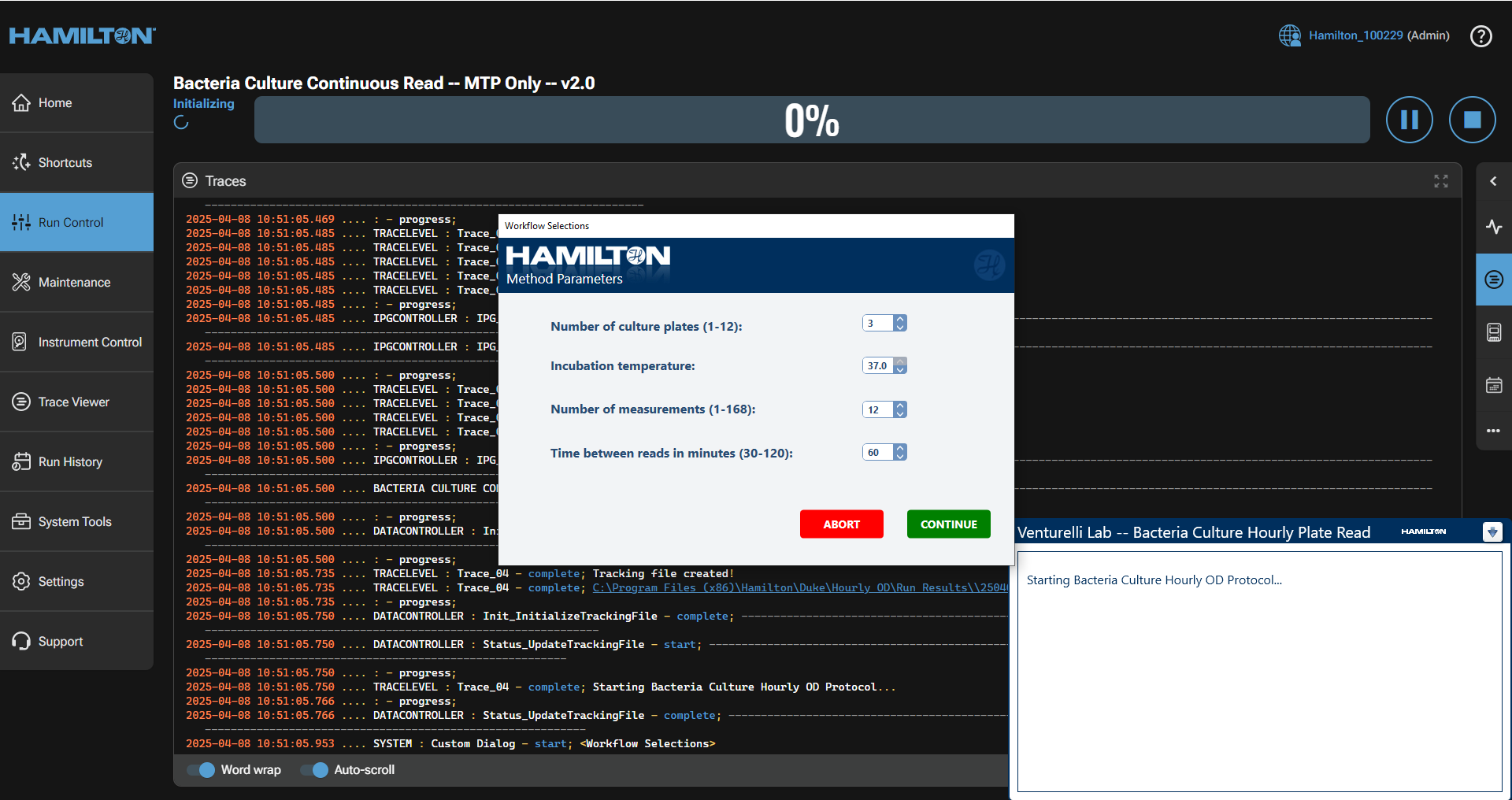The height and width of the screenshot is (800, 1512).
Task: Open the activity pulse icon in right sidebar
Action: point(1493,227)
